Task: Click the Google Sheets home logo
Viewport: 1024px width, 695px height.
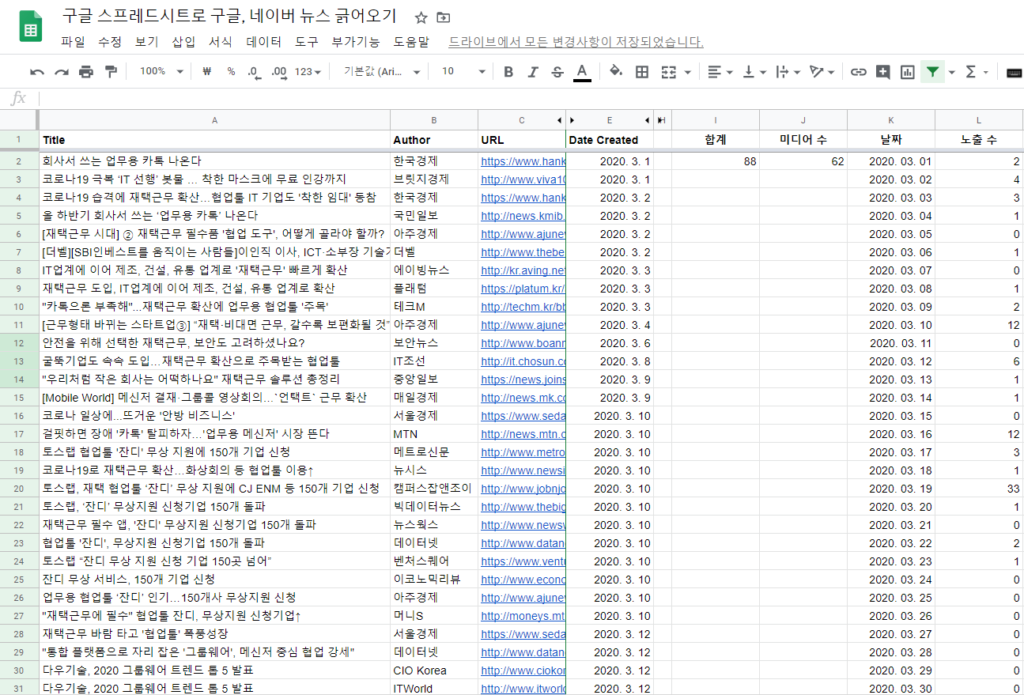Action: tap(31, 27)
